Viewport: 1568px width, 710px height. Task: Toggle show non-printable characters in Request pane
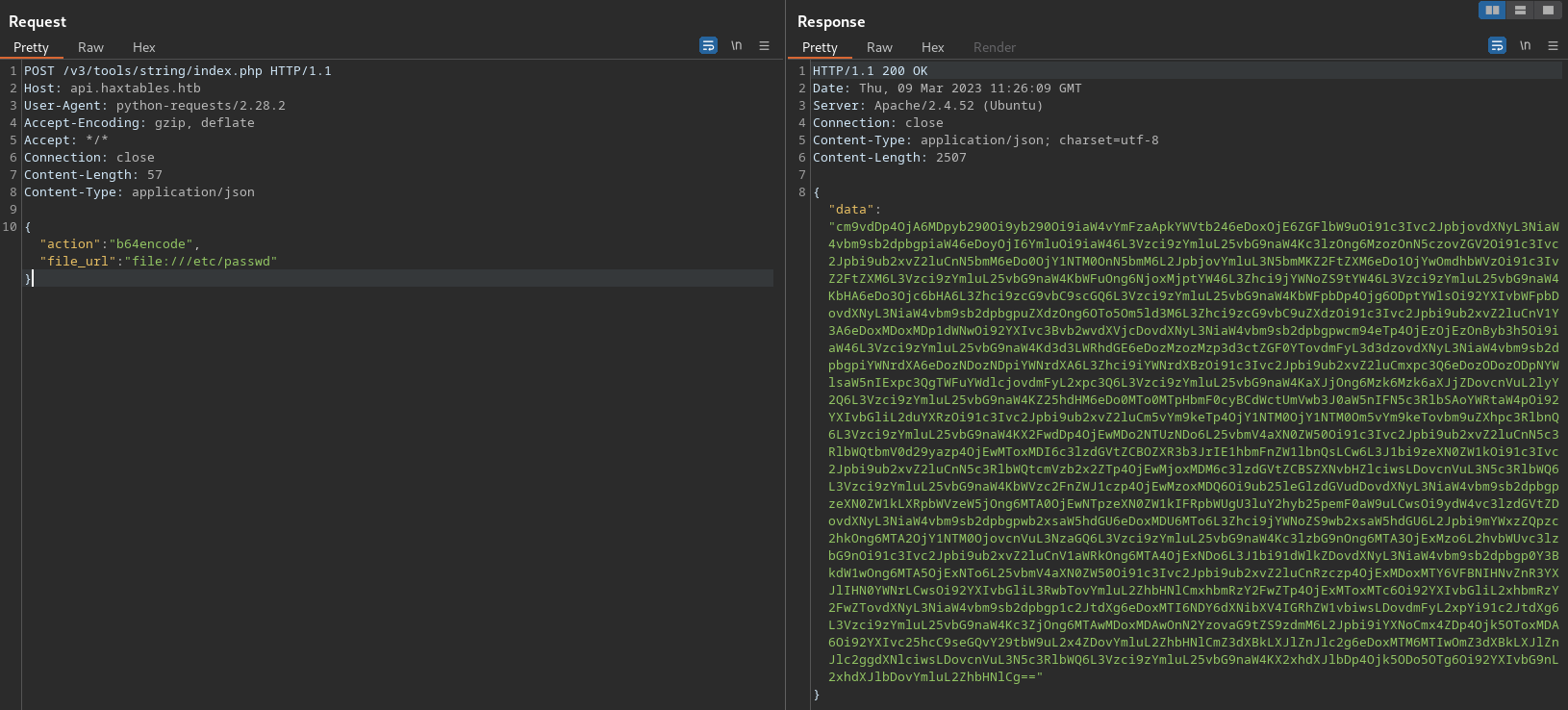click(x=736, y=45)
